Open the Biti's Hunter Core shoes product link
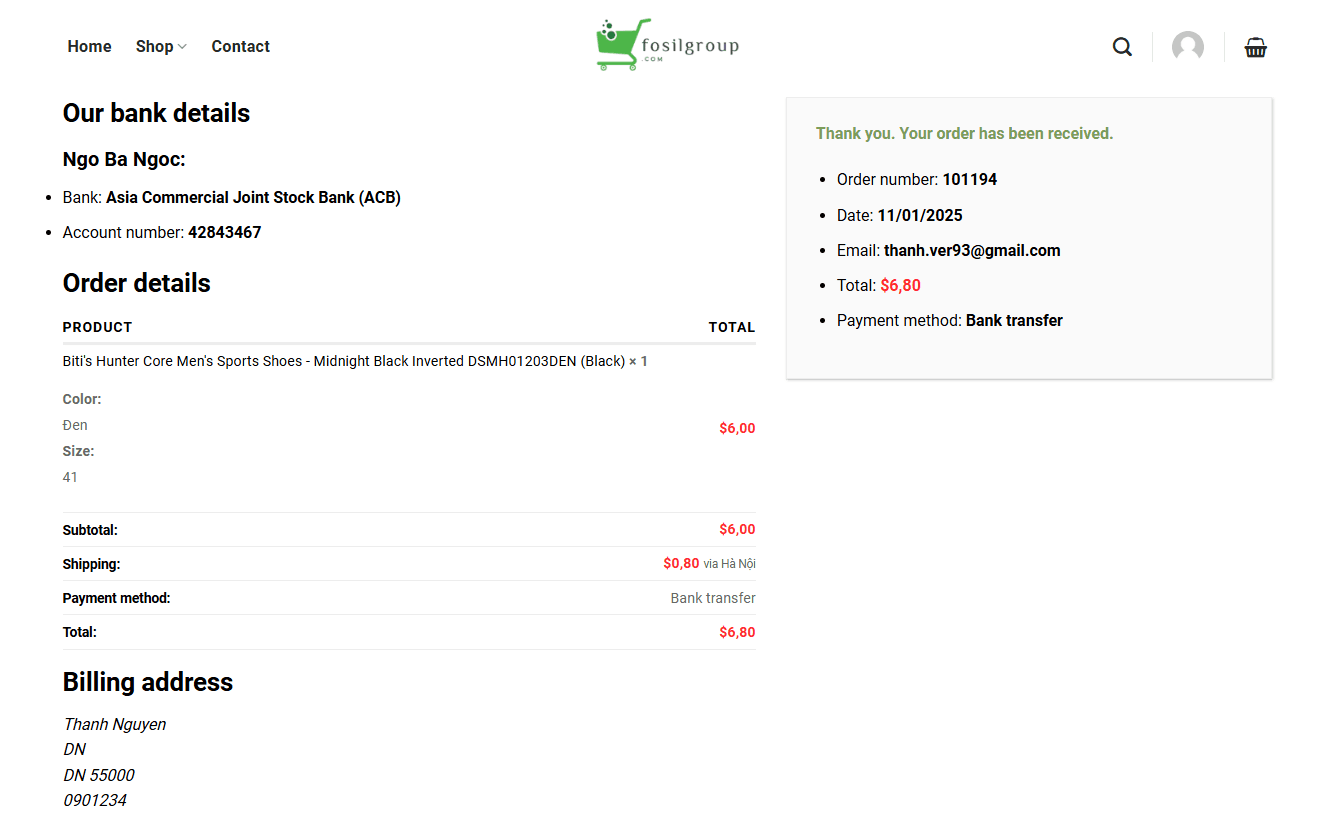 click(344, 361)
